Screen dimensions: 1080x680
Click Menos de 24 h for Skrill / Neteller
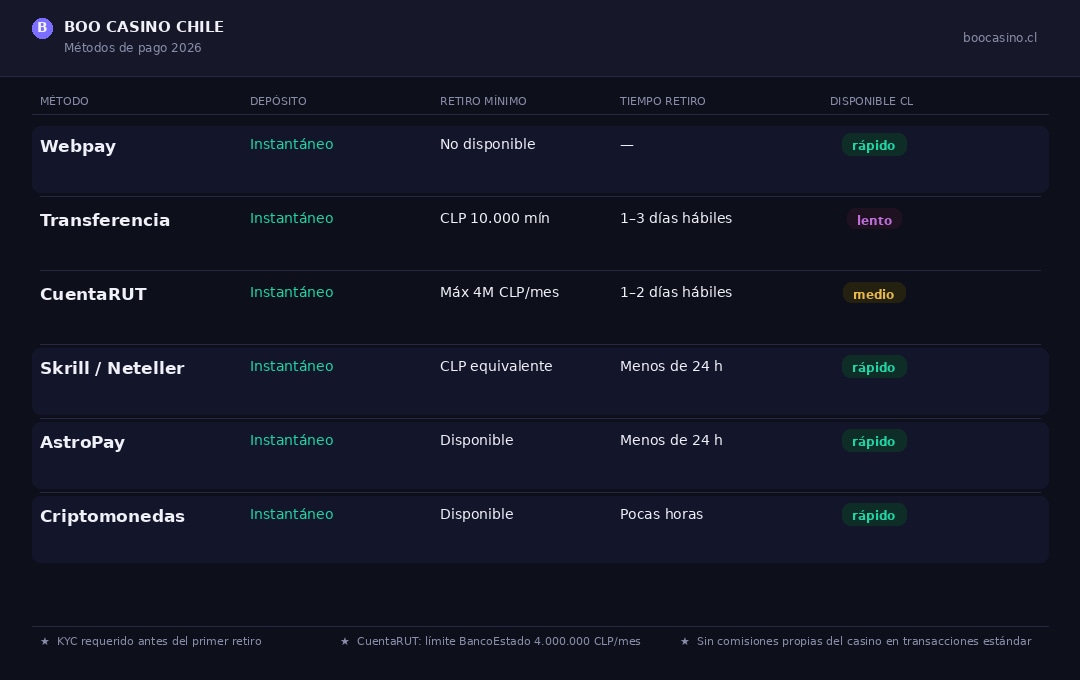671,366
